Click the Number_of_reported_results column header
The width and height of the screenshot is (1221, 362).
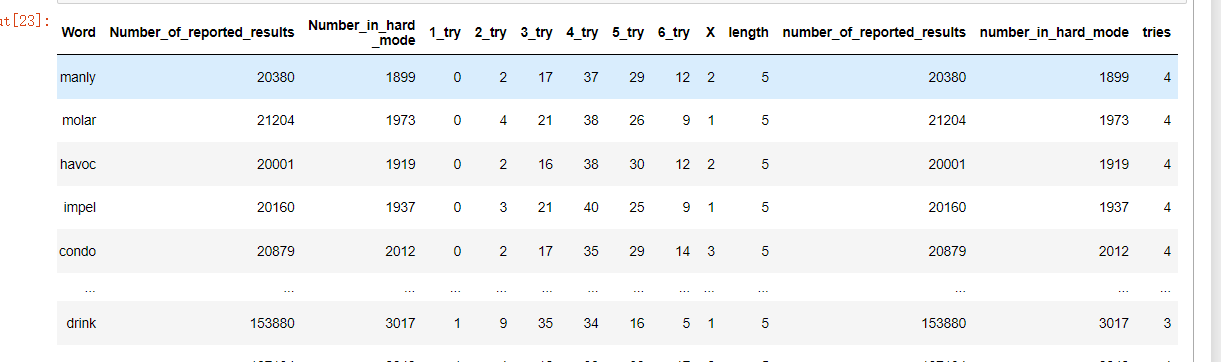(202, 33)
